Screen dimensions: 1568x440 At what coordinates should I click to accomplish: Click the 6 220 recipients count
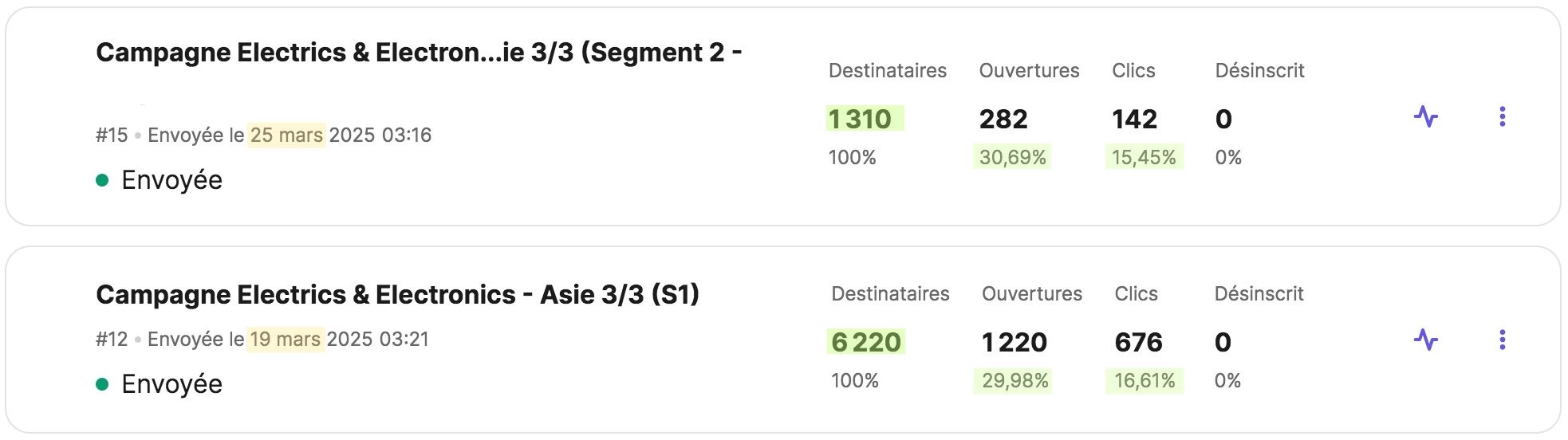point(866,342)
